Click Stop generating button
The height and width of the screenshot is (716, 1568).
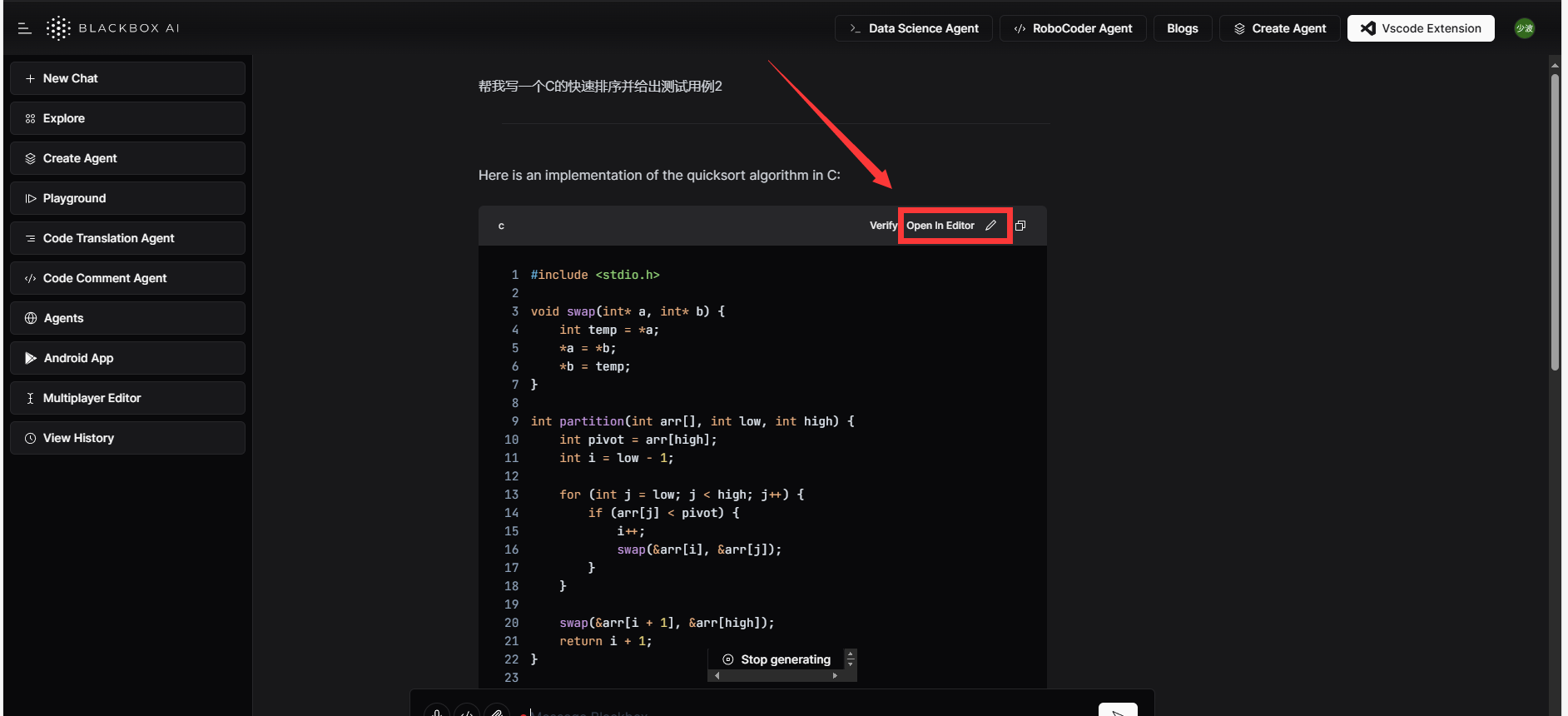click(x=777, y=659)
